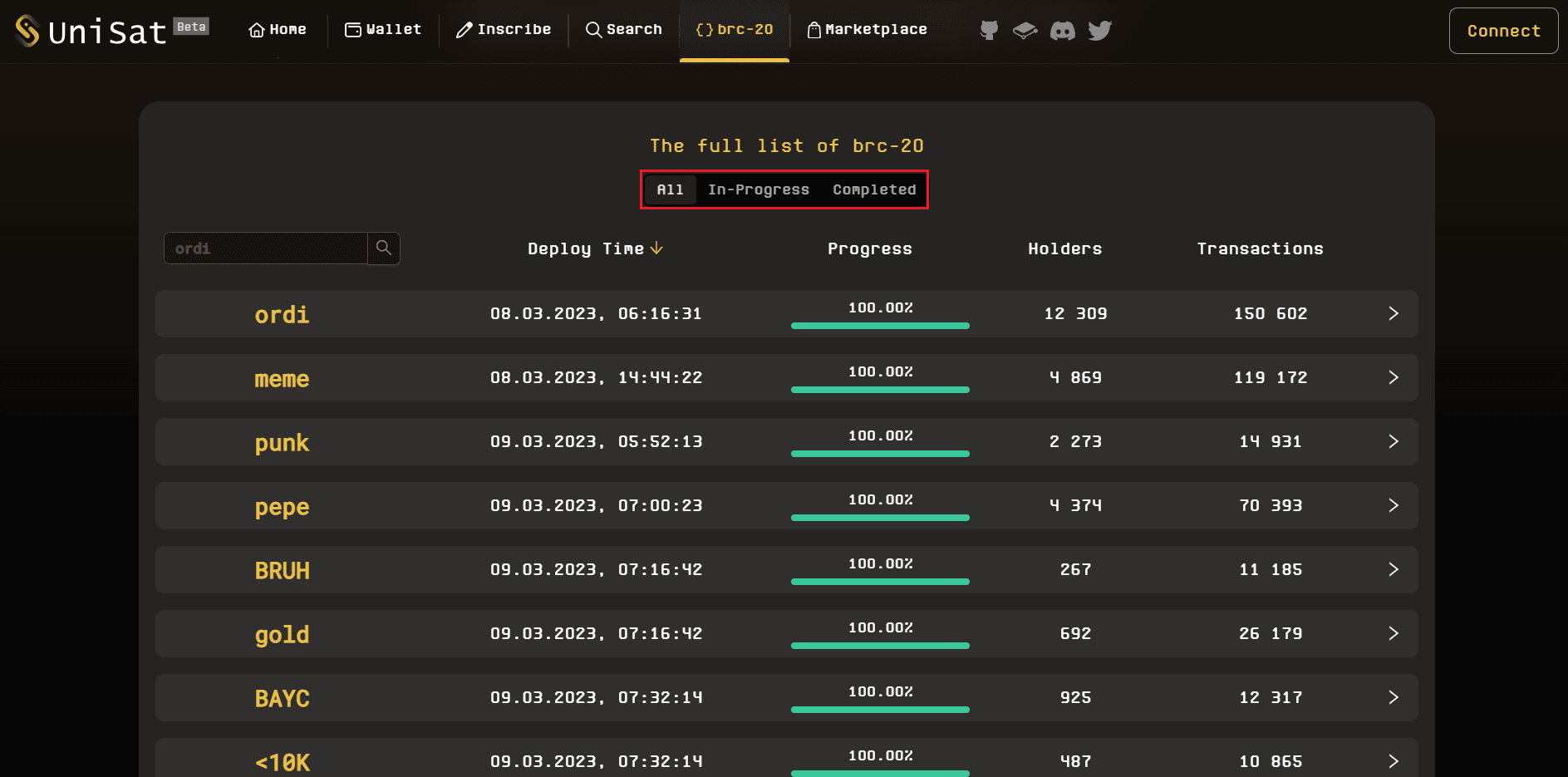Viewport: 1568px width, 777px height.
Task: Select the All filter tab
Action: [x=670, y=189]
